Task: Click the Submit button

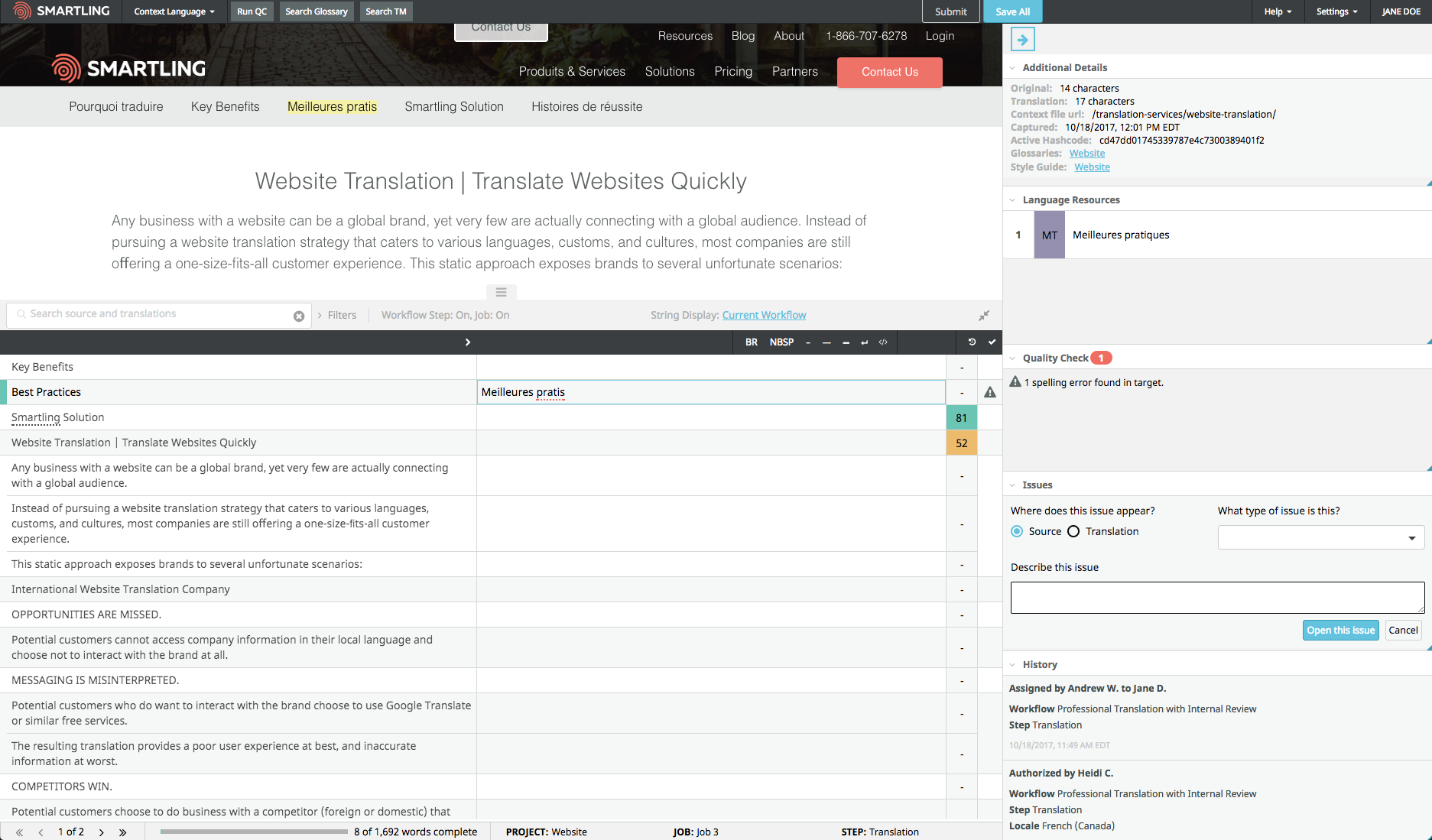Action: [951, 11]
